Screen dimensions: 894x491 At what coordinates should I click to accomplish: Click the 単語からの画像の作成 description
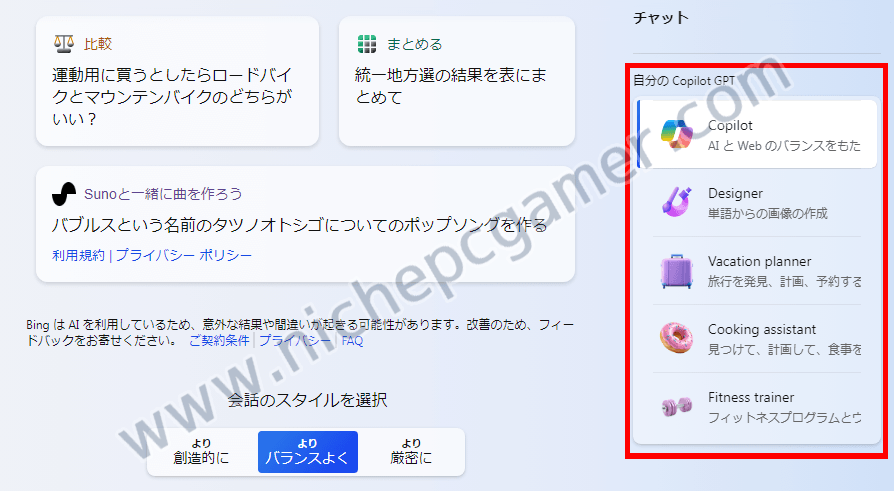coord(767,213)
